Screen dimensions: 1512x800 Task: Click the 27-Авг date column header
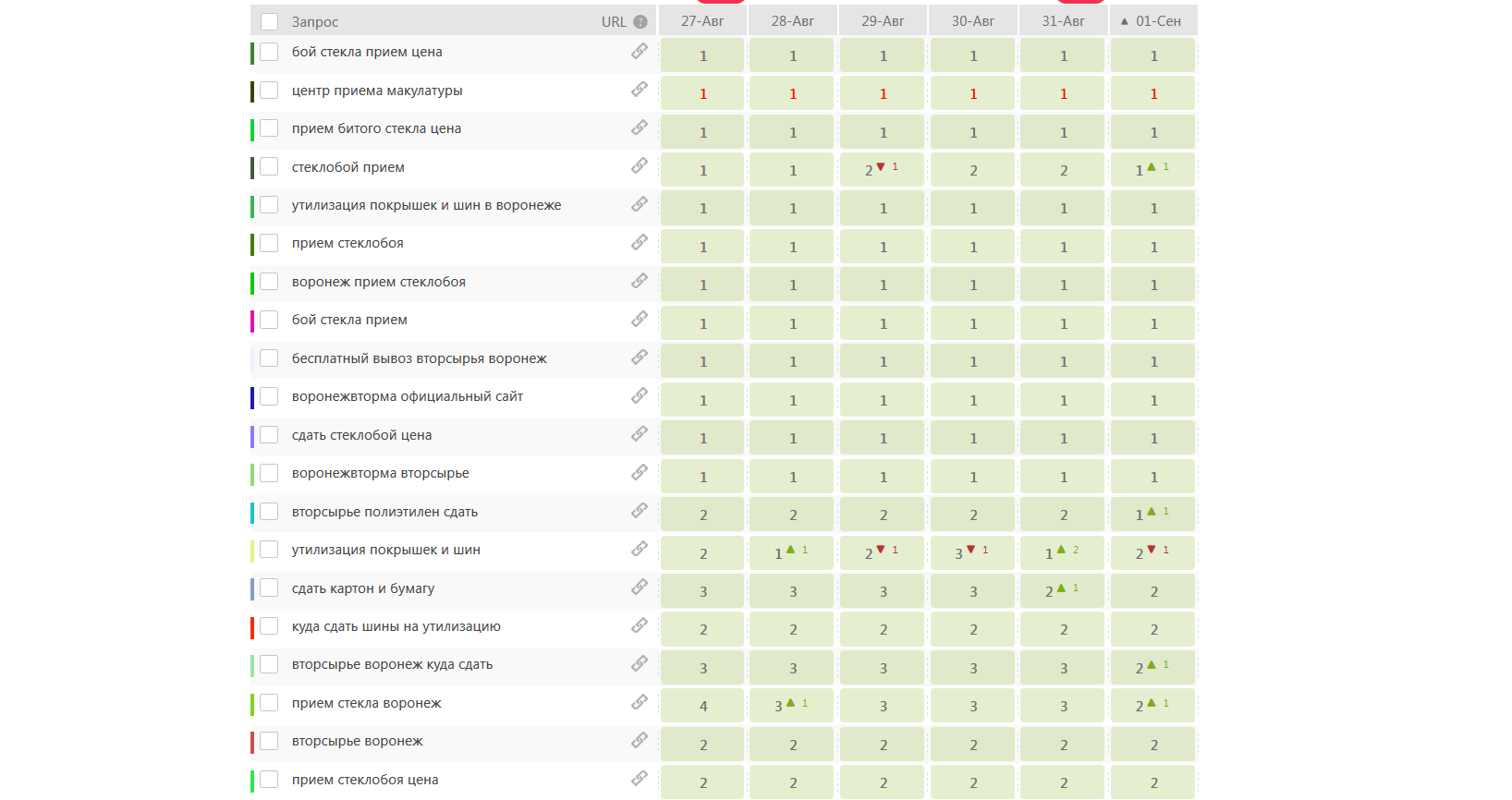(702, 21)
